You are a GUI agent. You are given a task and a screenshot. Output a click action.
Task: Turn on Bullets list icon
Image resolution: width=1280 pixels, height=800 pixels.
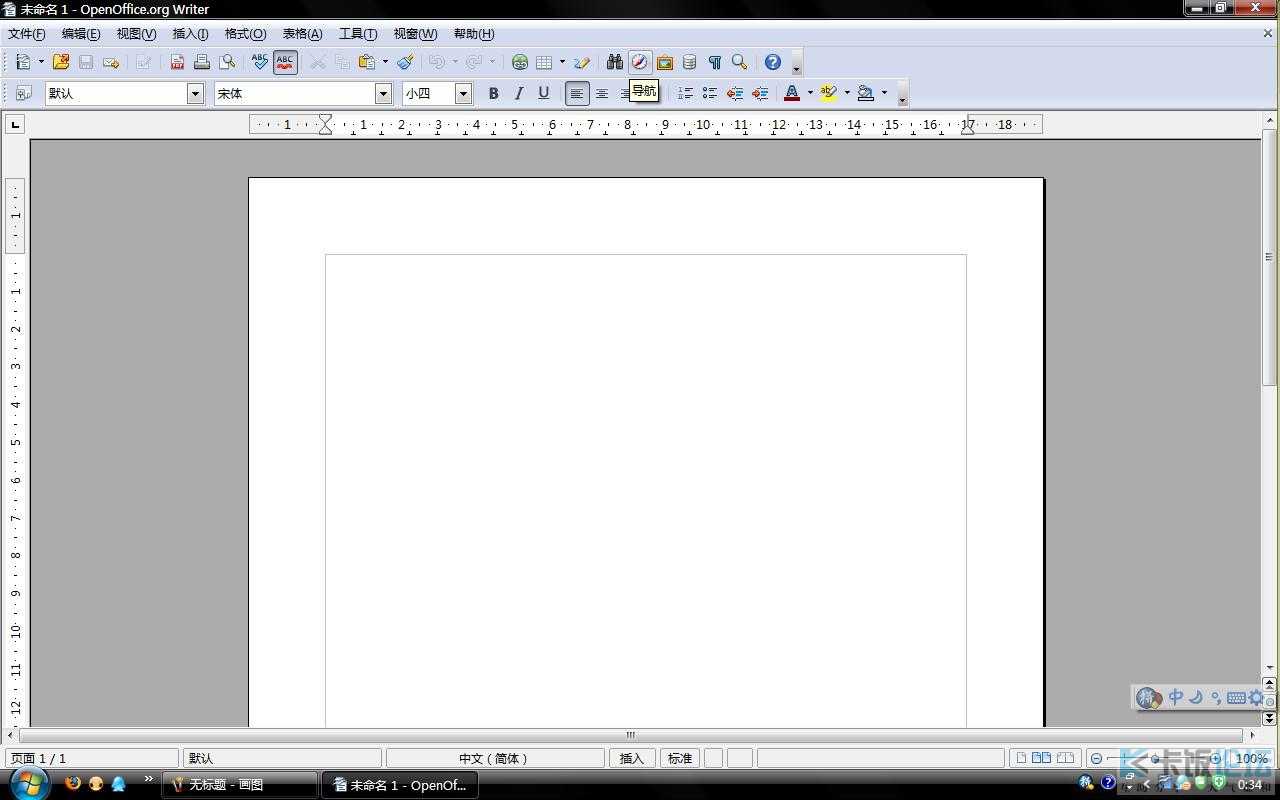[x=710, y=93]
